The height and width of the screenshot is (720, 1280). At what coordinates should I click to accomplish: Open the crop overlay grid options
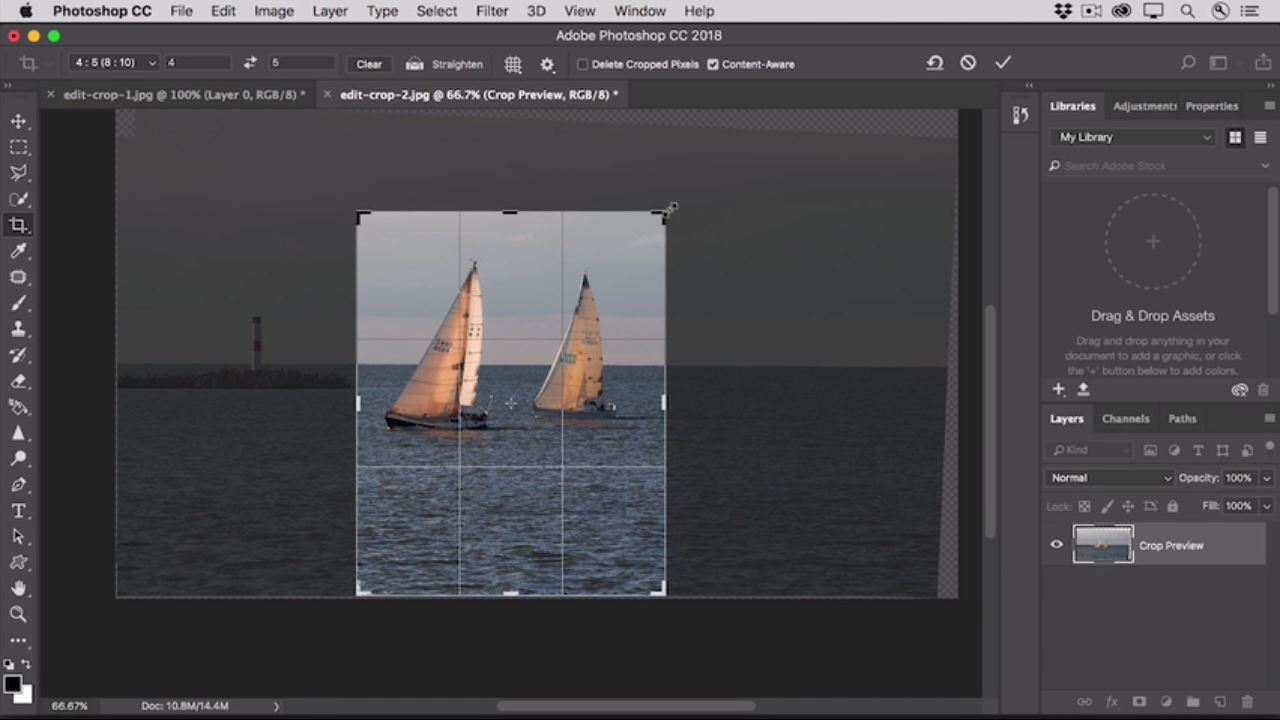coord(513,64)
